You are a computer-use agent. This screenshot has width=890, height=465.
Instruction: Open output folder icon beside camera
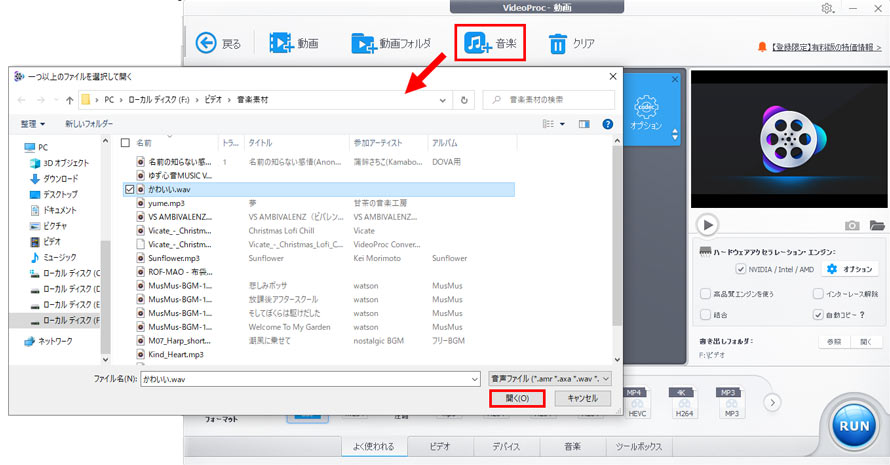(877, 225)
